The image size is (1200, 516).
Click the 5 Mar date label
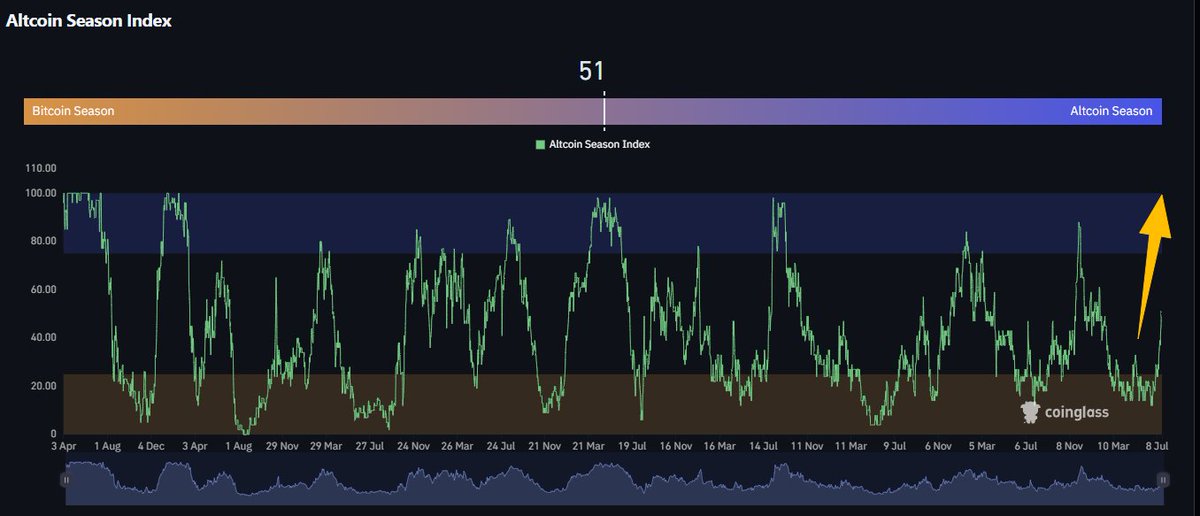pos(980,446)
